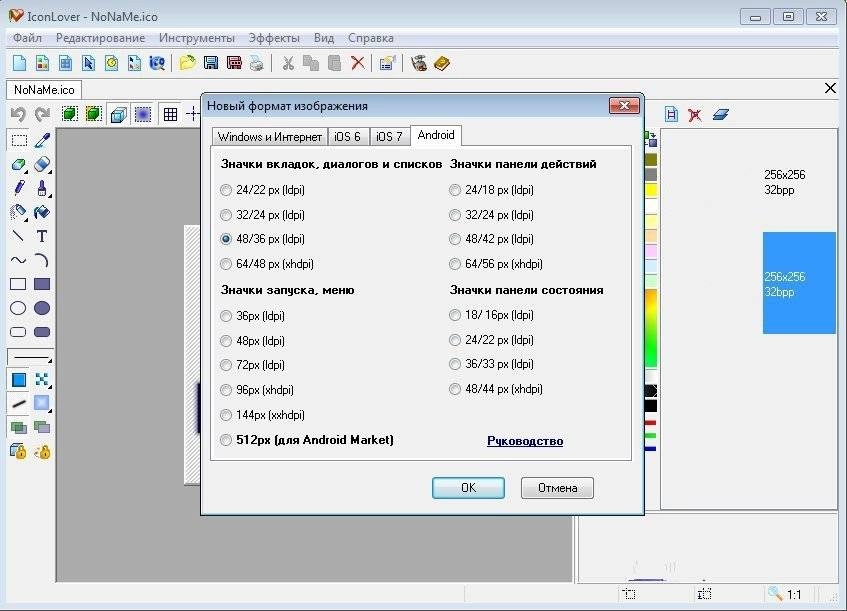Select the Curve tool
847x611 pixels.
pos(18,260)
